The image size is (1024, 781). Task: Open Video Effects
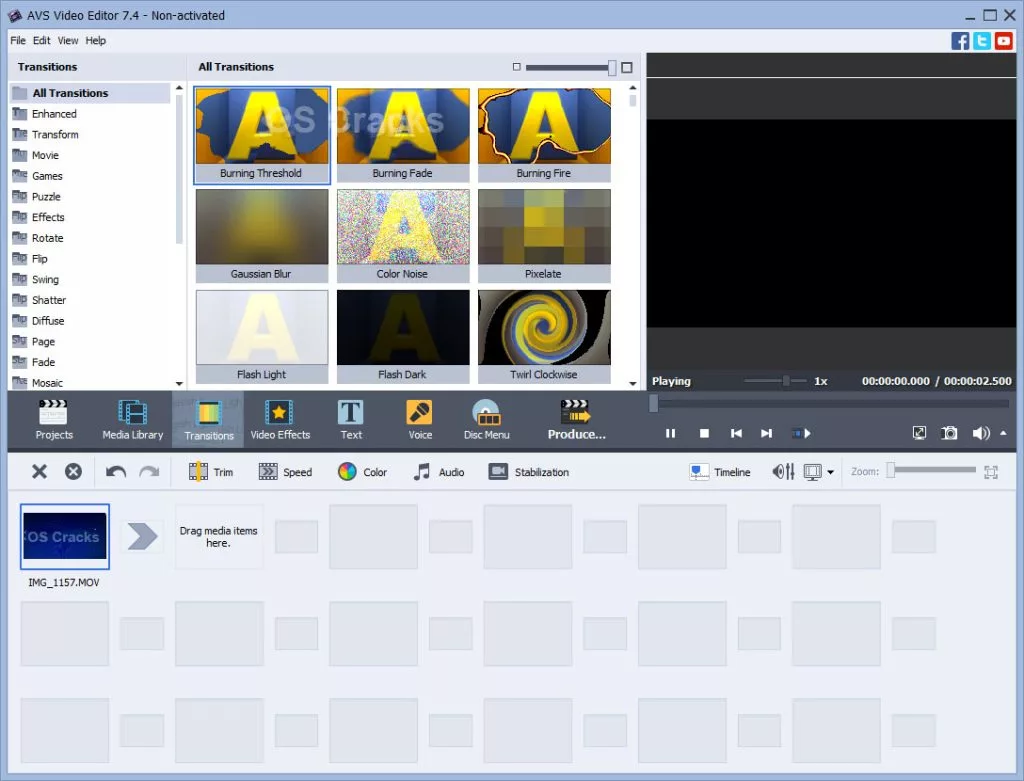click(x=280, y=420)
